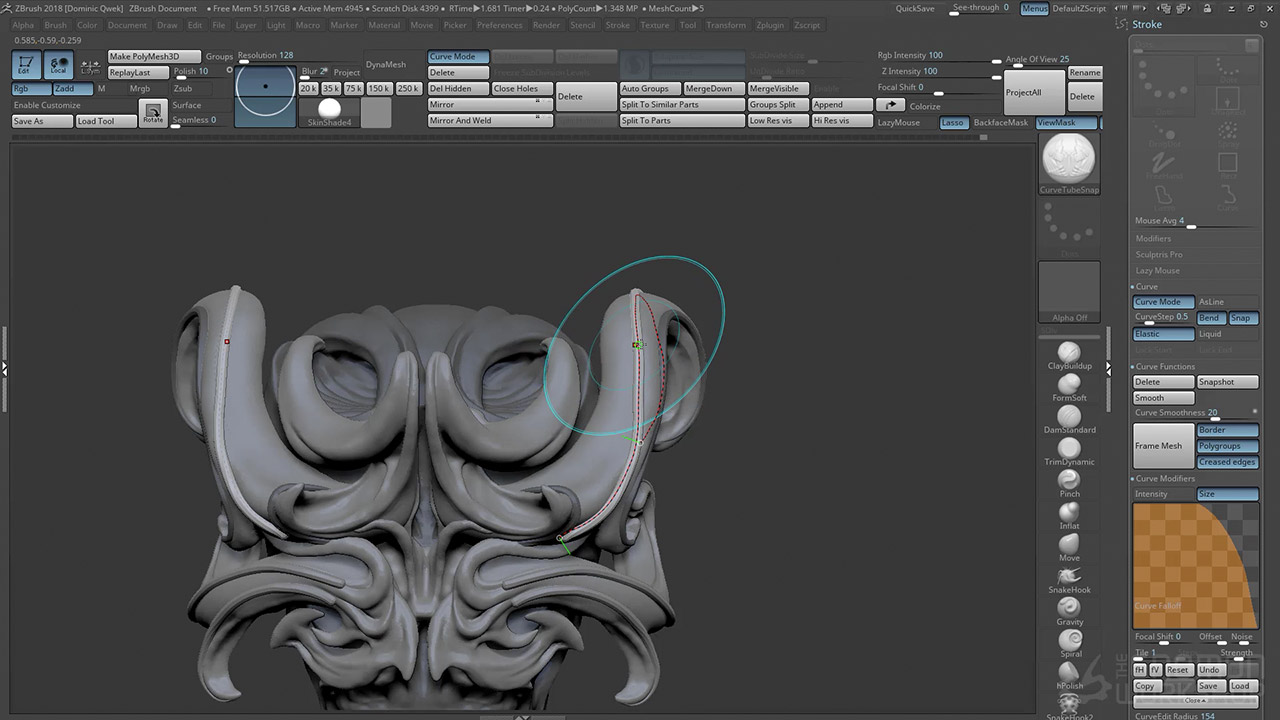
Task: Select the Spiral brush icon
Action: pyautogui.click(x=1069, y=640)
